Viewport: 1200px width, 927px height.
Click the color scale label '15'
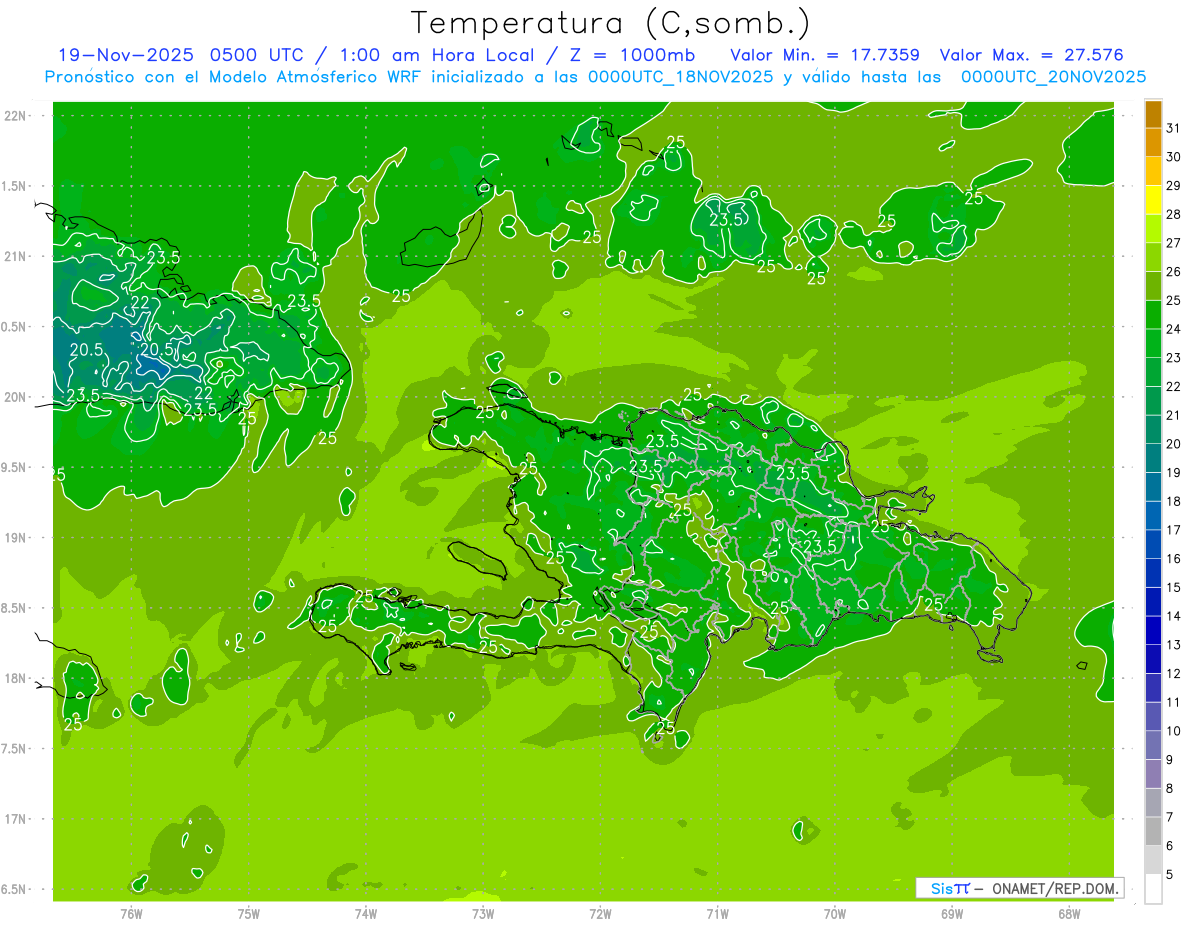coord(1173,587)
